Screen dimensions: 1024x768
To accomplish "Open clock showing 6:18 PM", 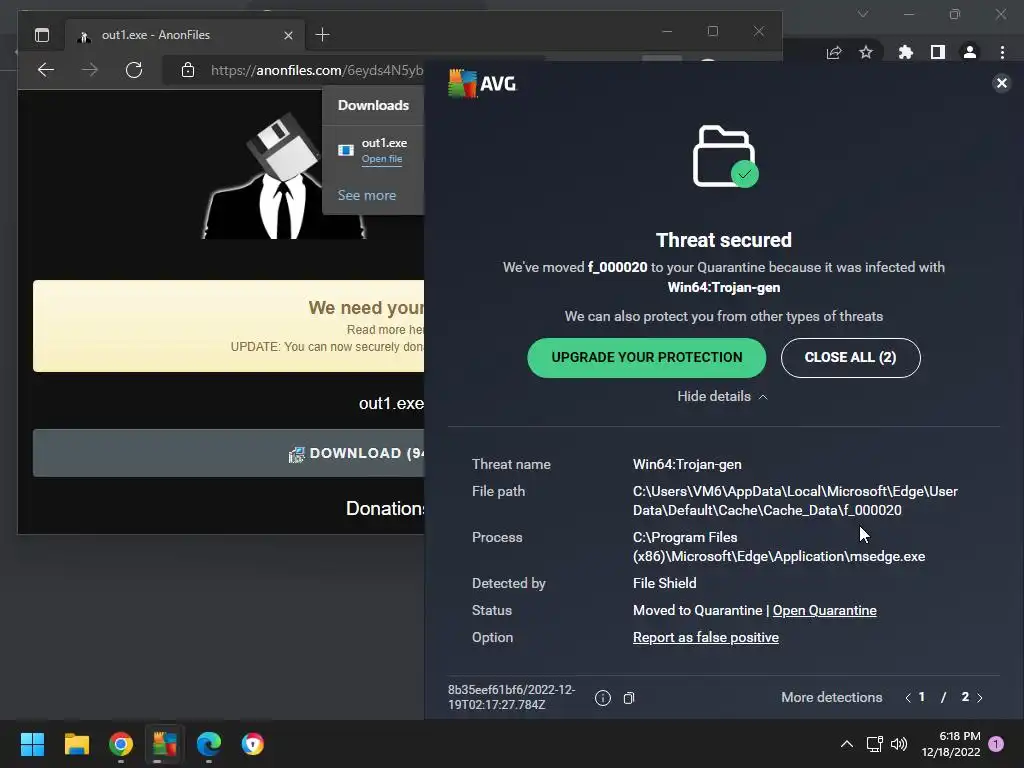I will 952,744.
